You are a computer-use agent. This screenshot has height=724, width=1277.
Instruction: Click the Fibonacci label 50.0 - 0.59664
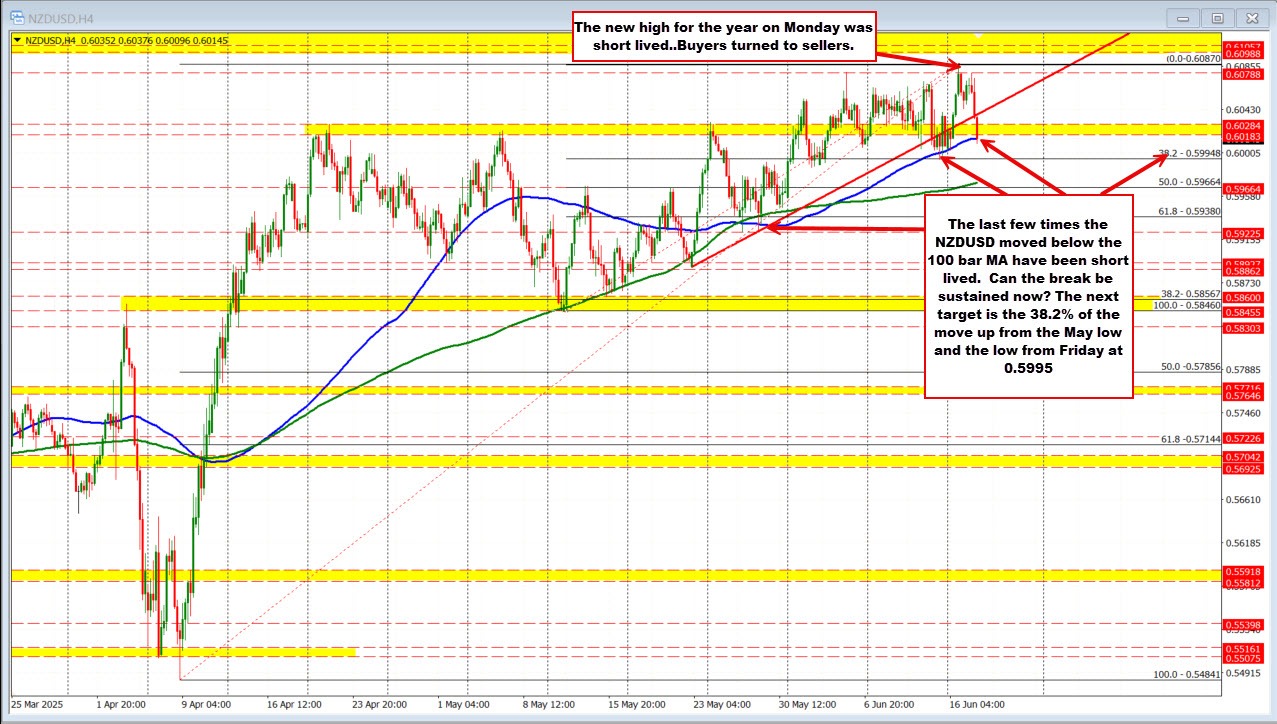coord(1189,182)
